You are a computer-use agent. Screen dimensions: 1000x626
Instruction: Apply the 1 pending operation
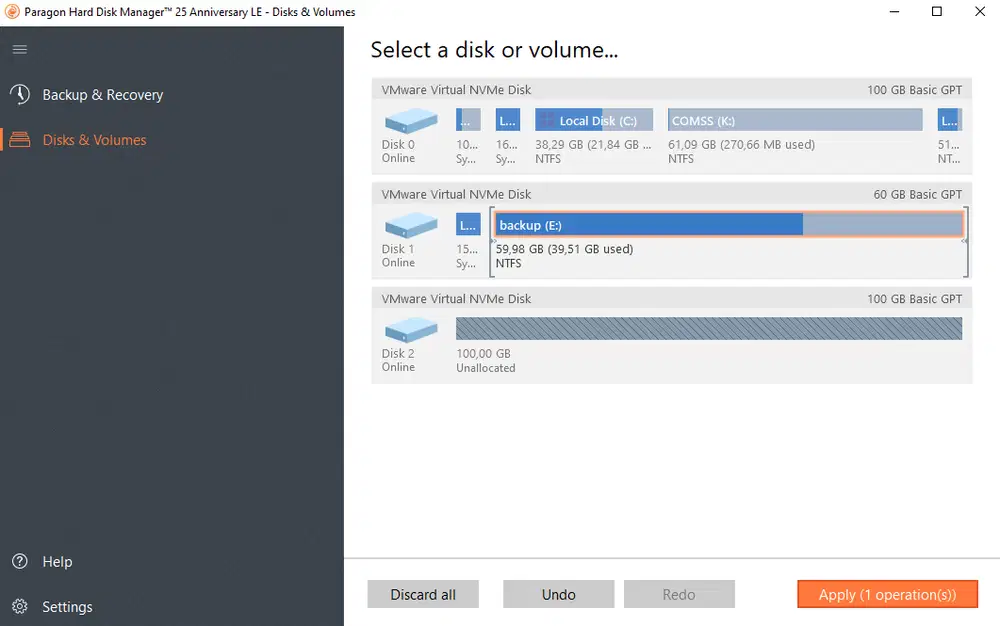point(887,594)
